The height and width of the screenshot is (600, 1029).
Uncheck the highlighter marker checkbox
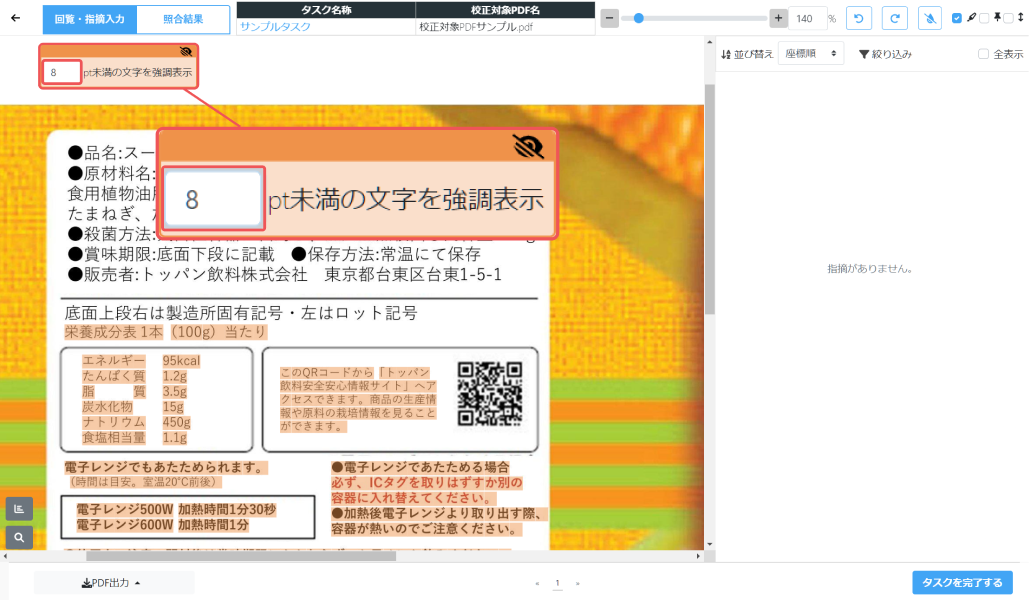click(957, 18)
